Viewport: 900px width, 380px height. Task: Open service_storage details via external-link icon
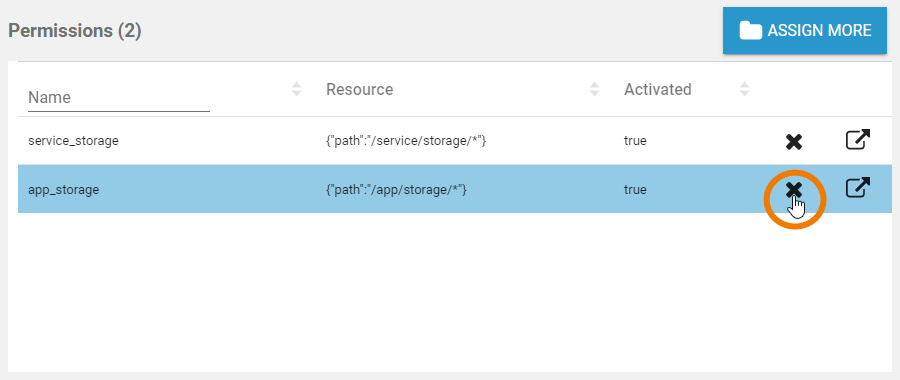pyautogui.click(x=858, y=139)
